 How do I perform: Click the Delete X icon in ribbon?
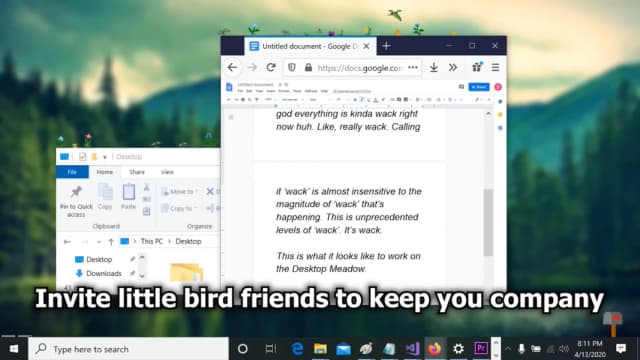(x=210, y=191)
